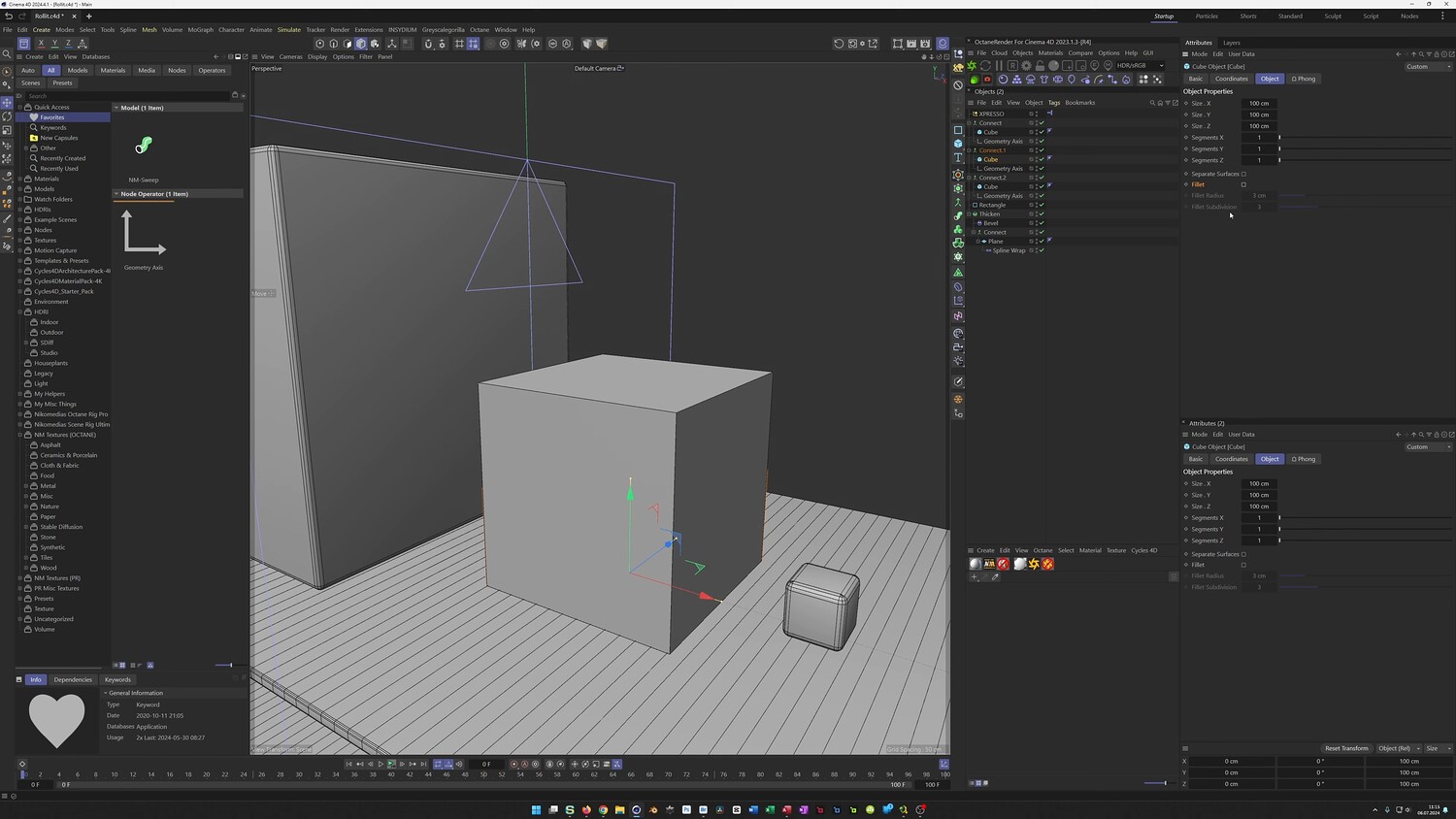Switch to the Layers tab
This screenshot has width=1456, height=819.
pyautogui.click(x=1231, y=43)
